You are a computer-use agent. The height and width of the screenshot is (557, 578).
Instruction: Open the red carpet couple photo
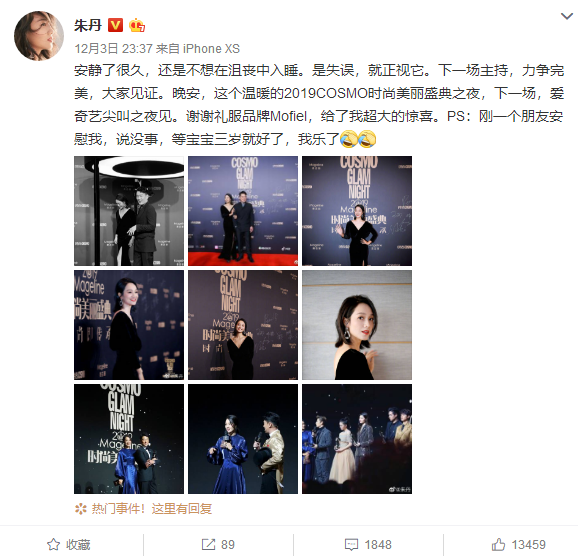(x=243, y=211)
